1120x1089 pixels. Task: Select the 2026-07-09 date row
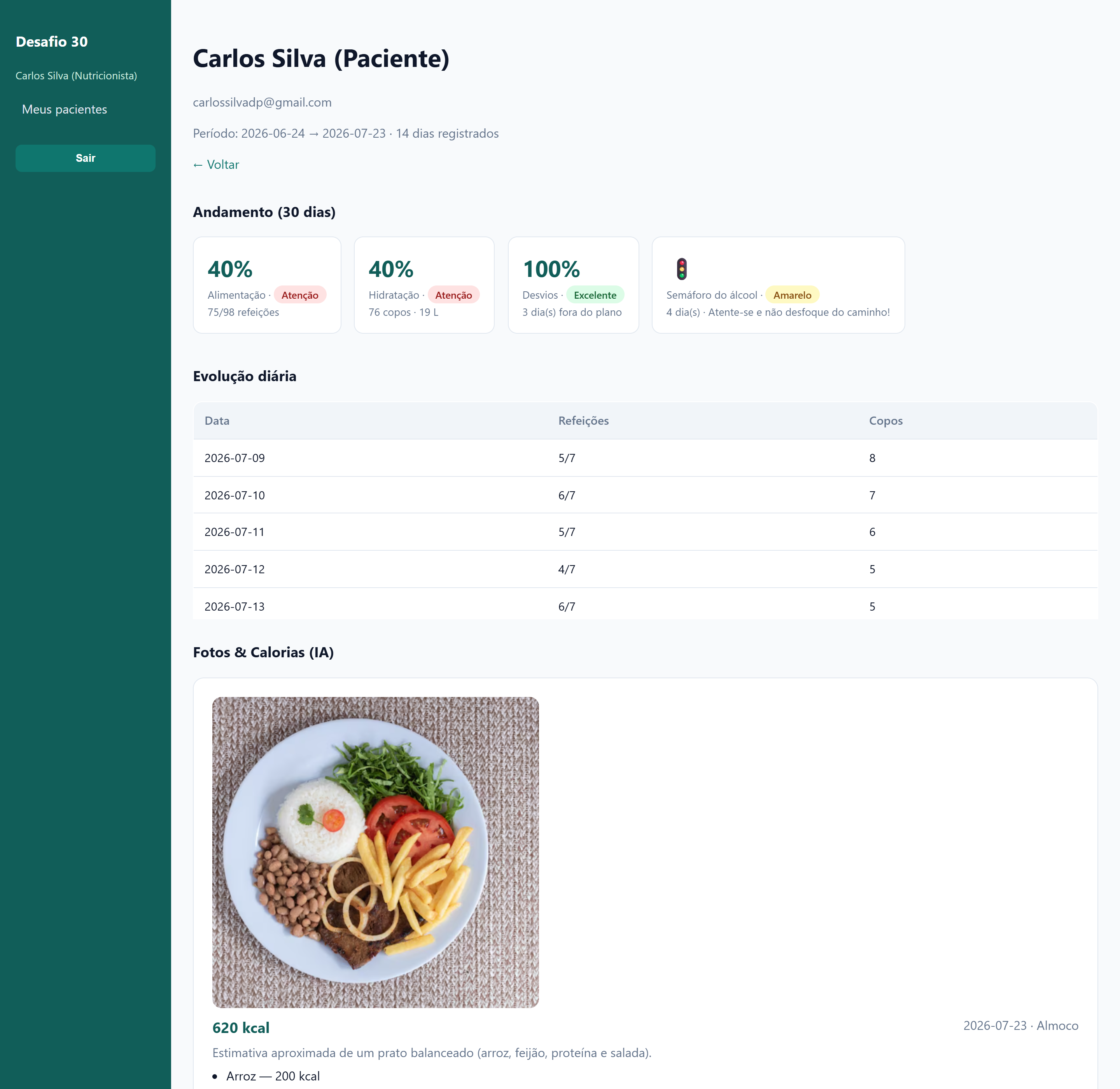tap(645, 457)
